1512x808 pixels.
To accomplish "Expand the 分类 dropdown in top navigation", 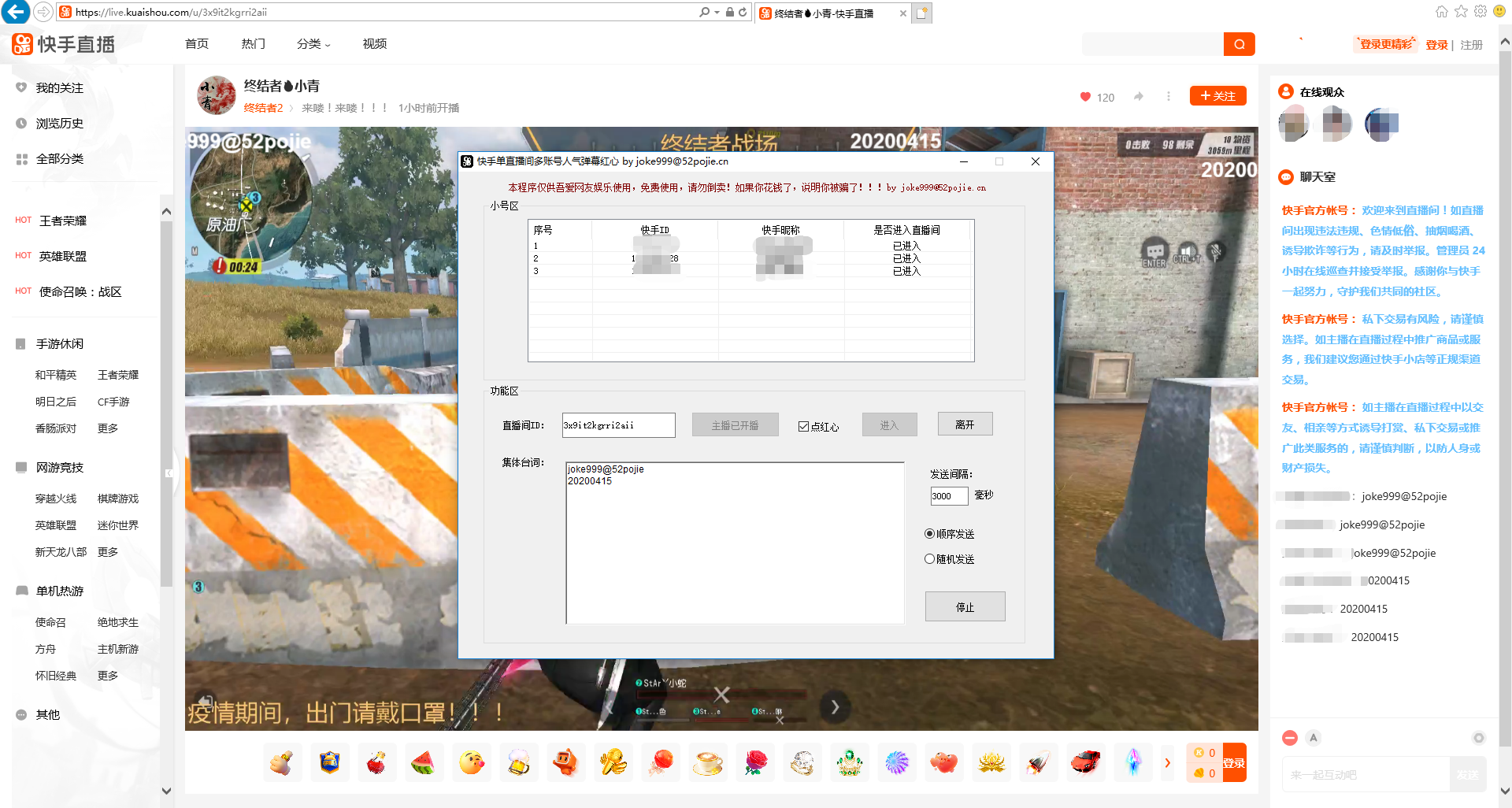I will click(313, 44).
